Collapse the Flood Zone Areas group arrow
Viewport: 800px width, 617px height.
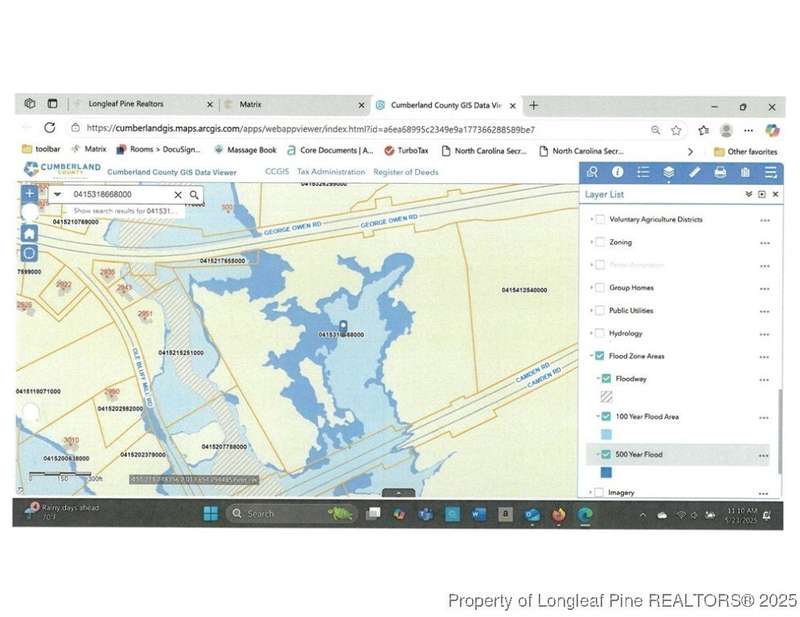[x=590, y=356]
